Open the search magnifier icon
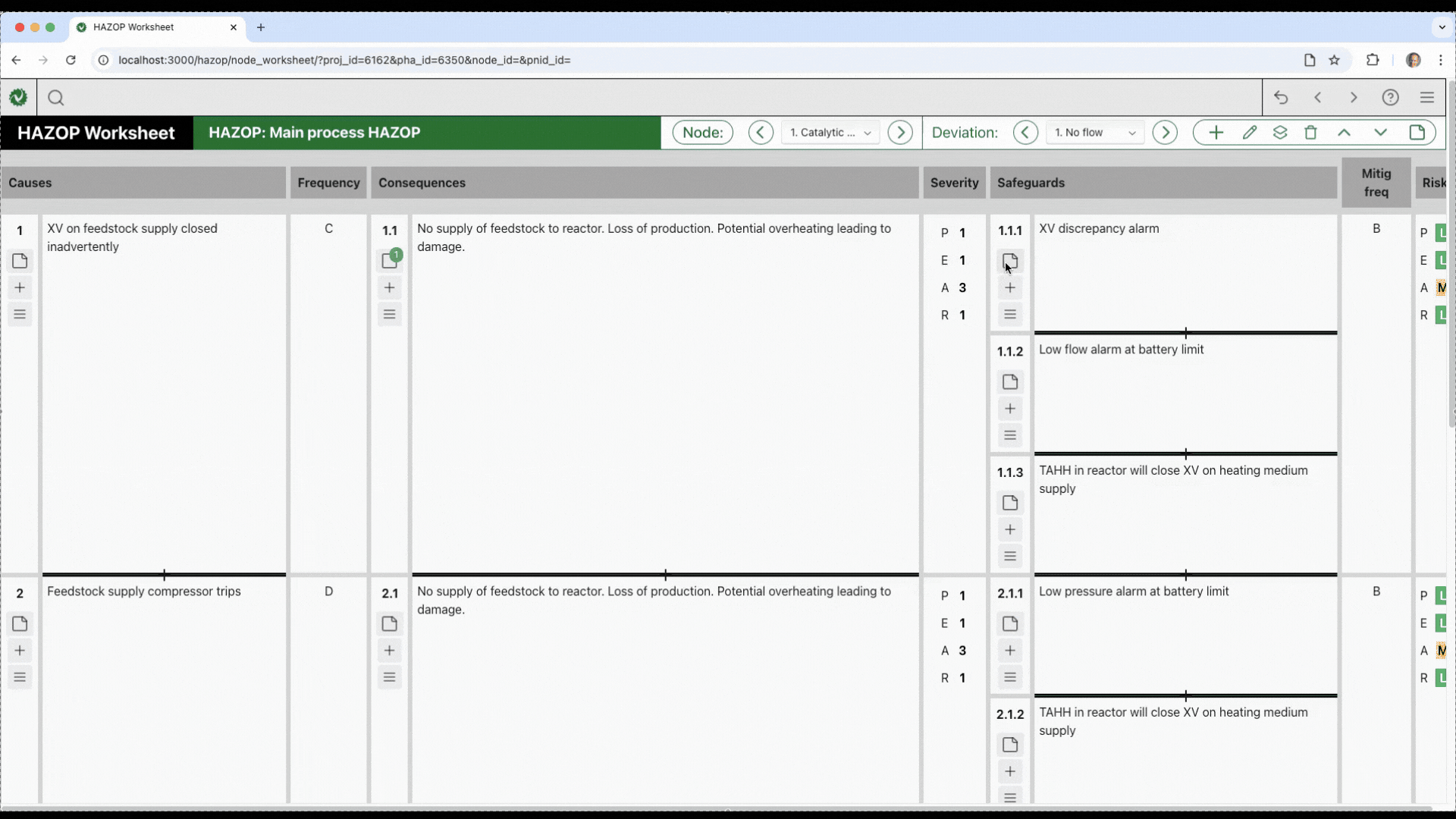The image size is (1456, 819). click(55, 98)
